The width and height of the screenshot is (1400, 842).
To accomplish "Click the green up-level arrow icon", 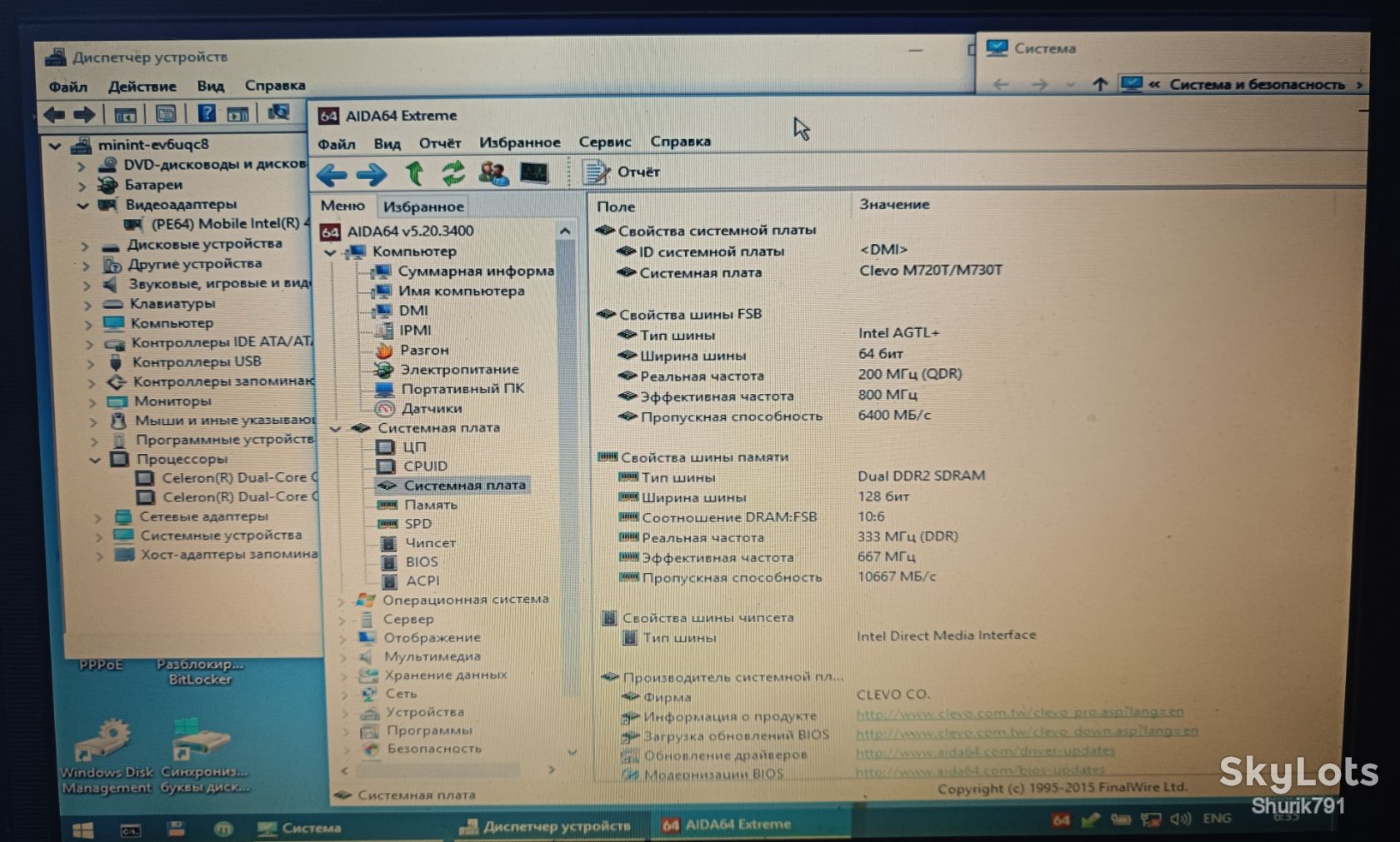I will pos(414,173).
